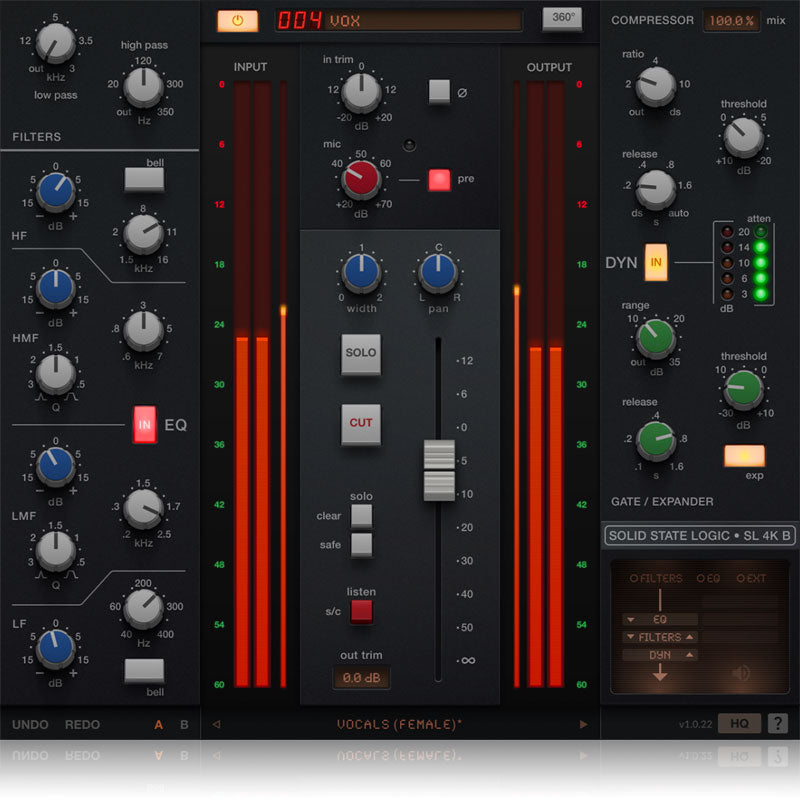The width and height of the screenshot is (800, 800).
Task: Toggle the solo safe button
Action: [x=361, y=544]
